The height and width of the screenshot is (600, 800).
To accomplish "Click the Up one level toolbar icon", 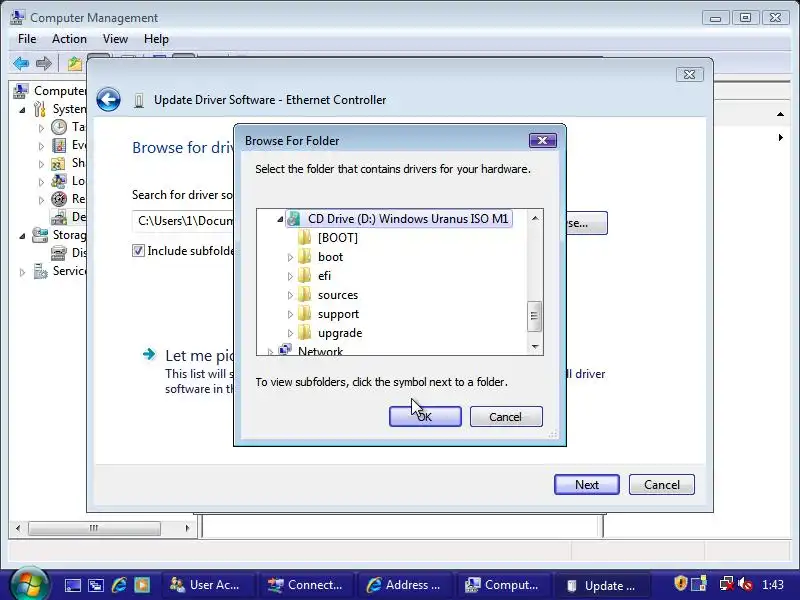I will point(74,64).
